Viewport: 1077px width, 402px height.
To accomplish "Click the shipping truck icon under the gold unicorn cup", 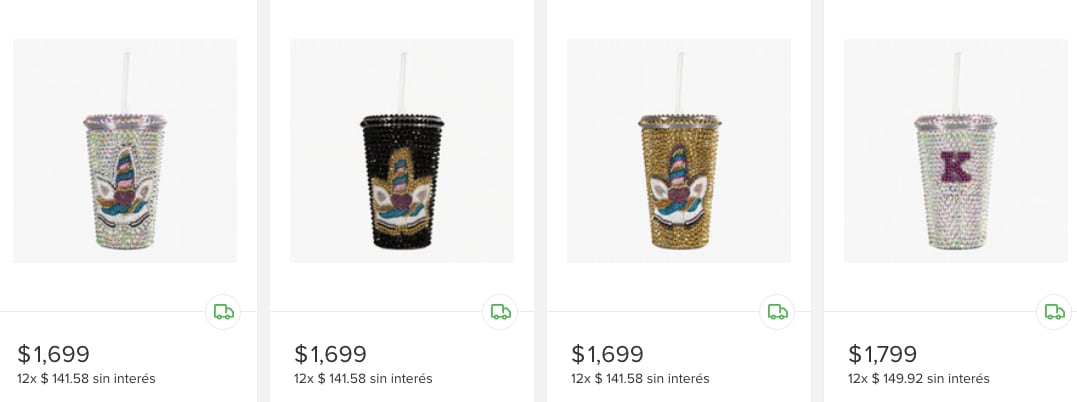I will [x=778, y=312].
